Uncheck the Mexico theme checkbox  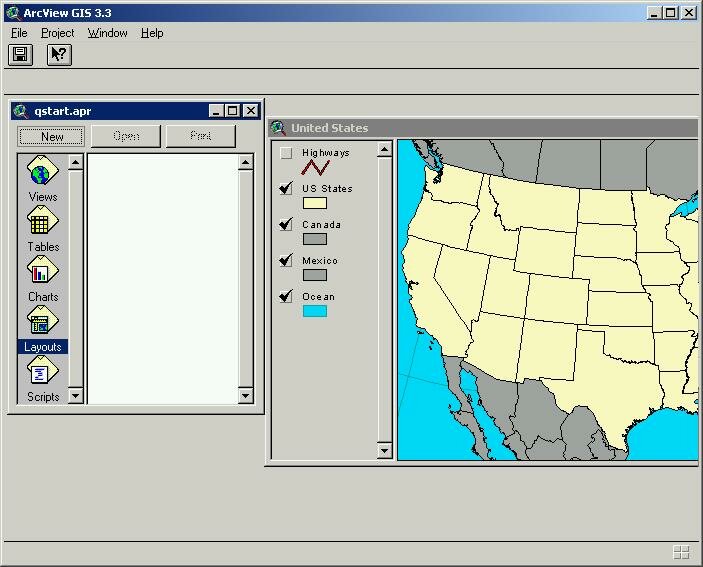286,260
